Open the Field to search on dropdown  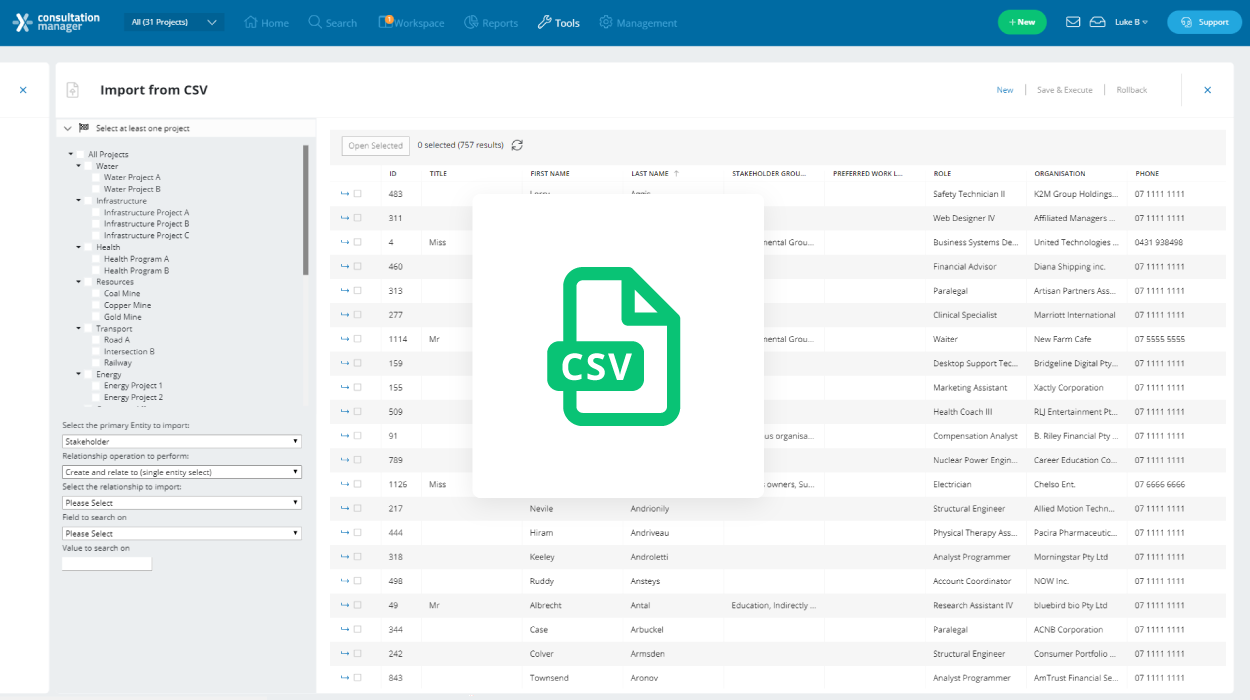(182, 534)
